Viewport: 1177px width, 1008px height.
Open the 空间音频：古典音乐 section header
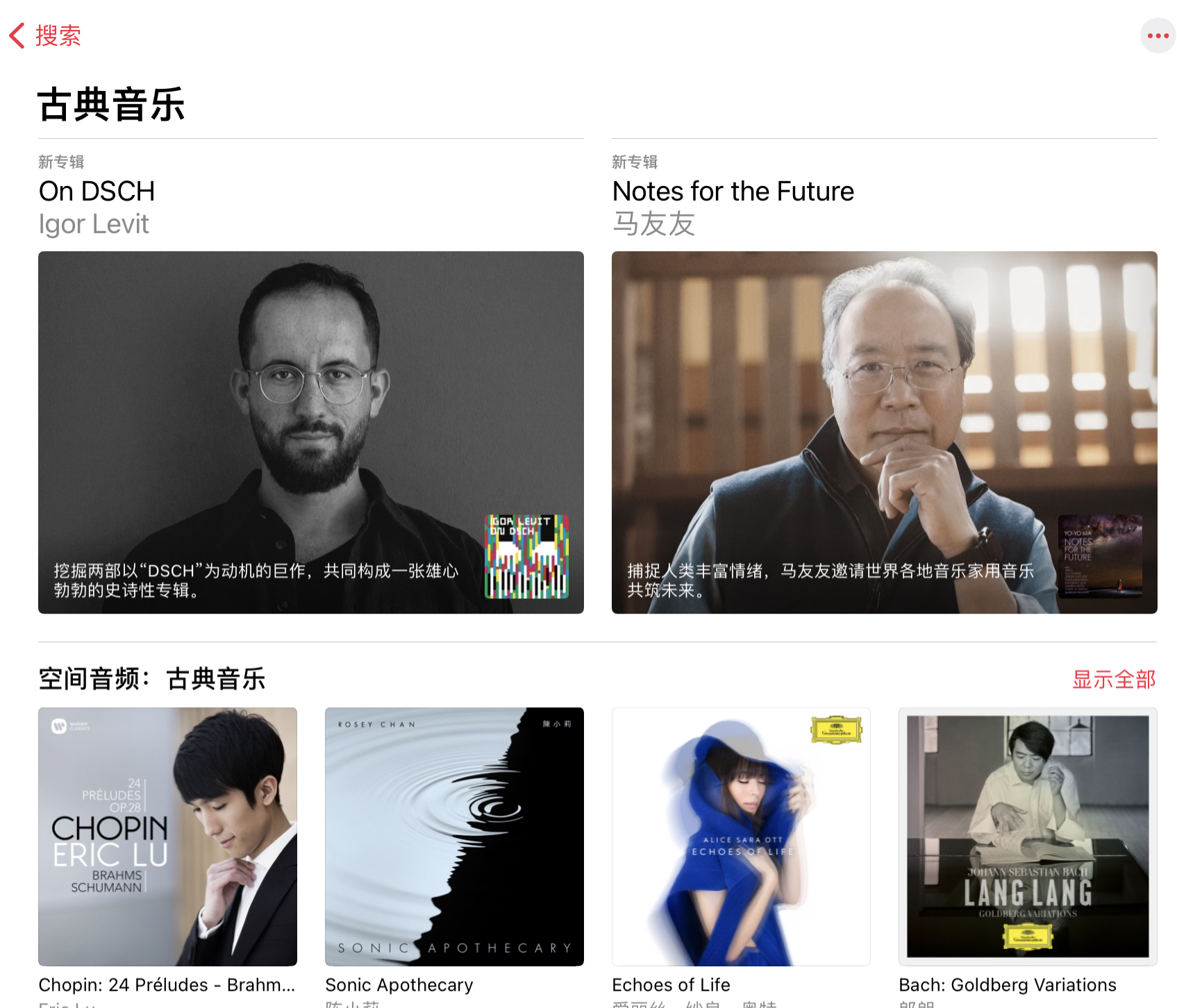152,679
